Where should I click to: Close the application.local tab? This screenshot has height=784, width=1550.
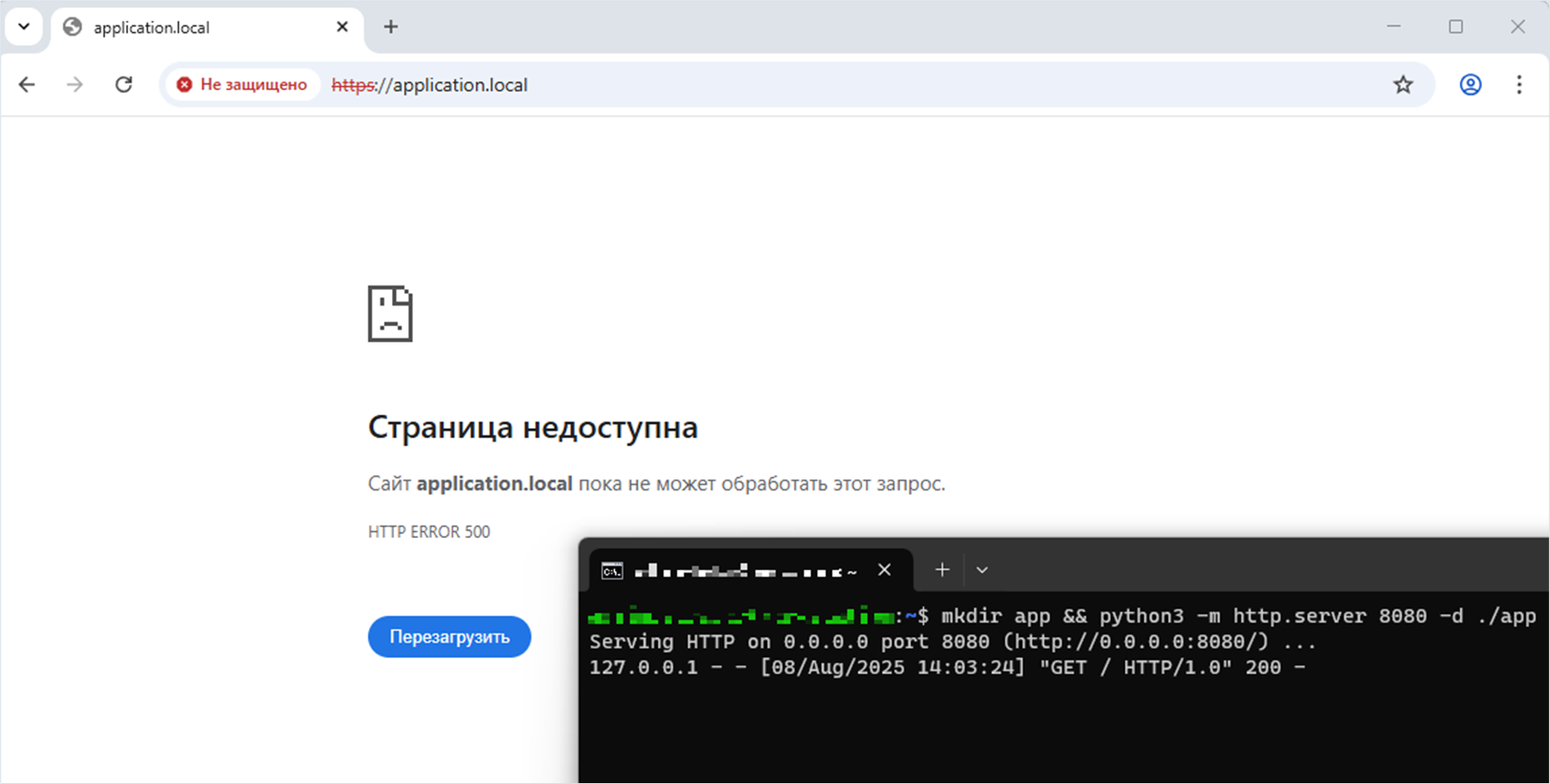coord(342,27)
